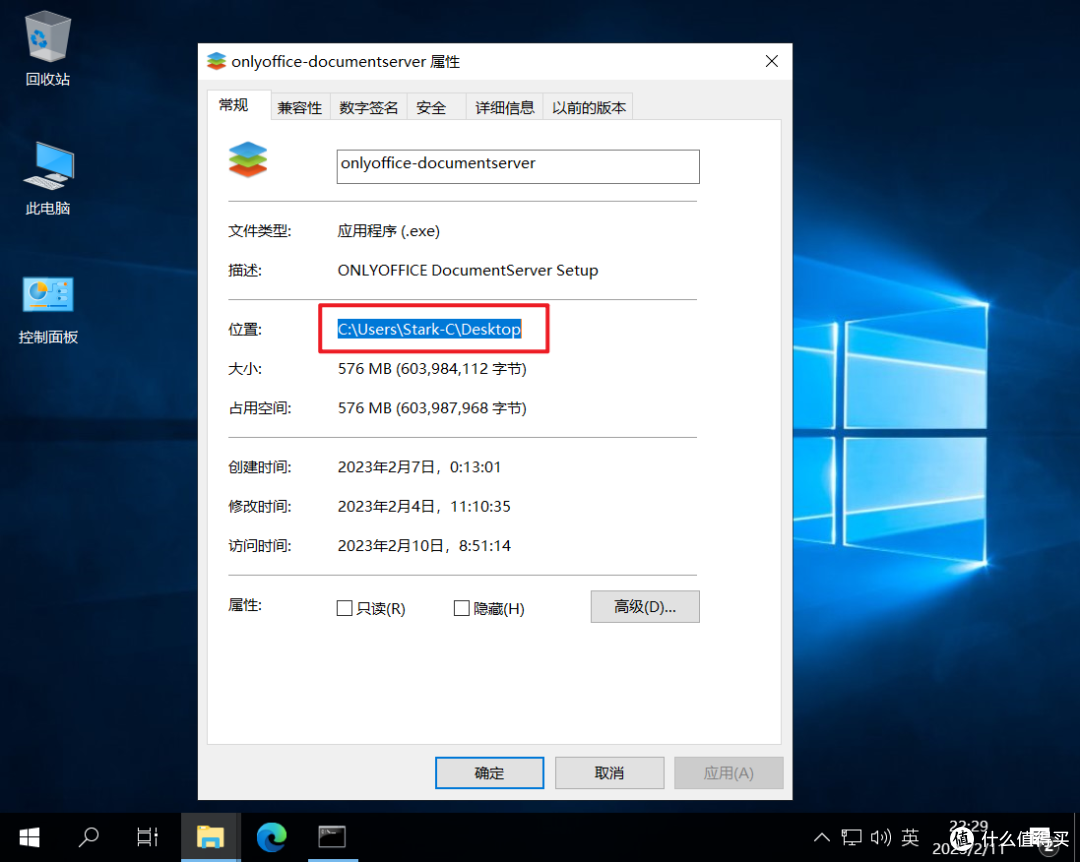Image resolution: width=1080 pixels, height=862 pixels.
Task: Open Task View on the taskbar
Action: click(147, 837)
